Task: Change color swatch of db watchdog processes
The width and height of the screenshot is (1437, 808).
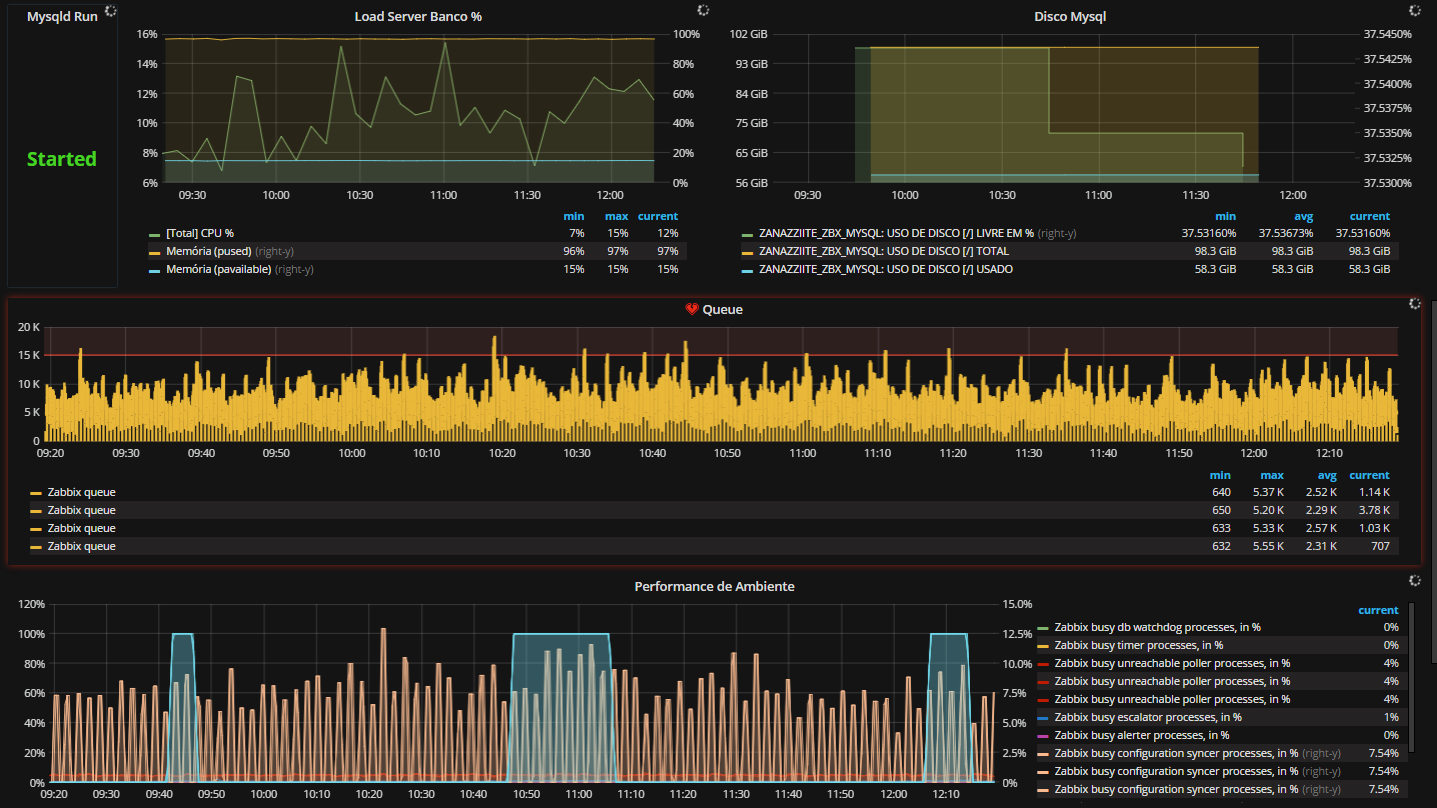Action: 1044,628
